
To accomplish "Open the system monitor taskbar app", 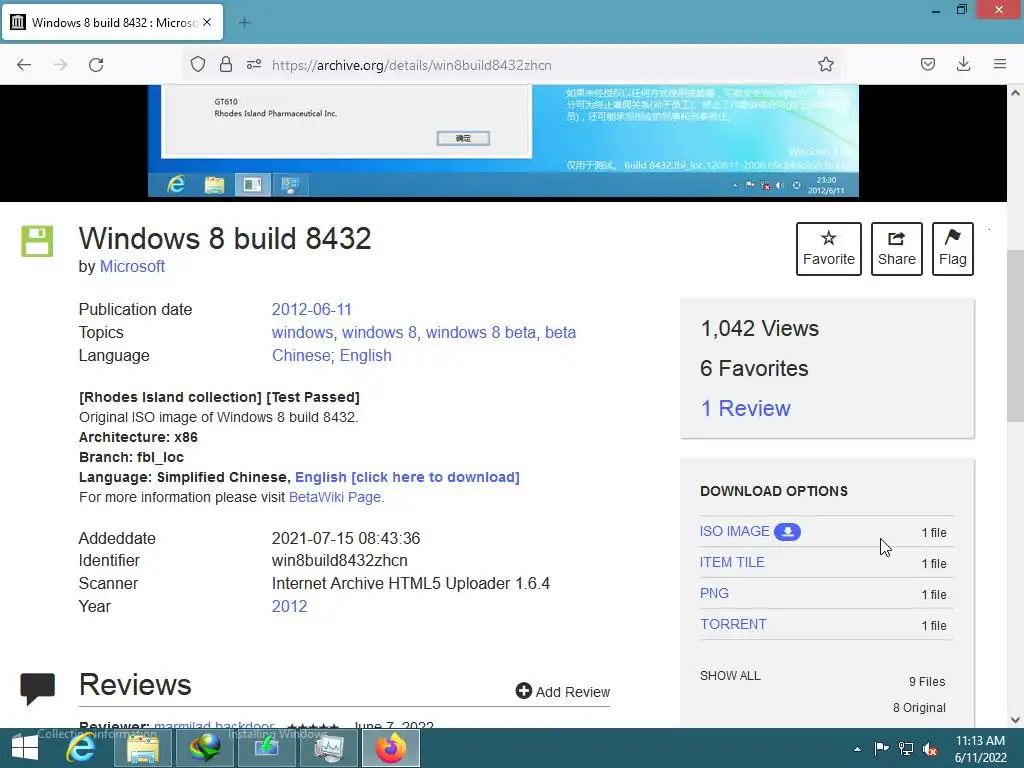I will click(x=328, y=748).
